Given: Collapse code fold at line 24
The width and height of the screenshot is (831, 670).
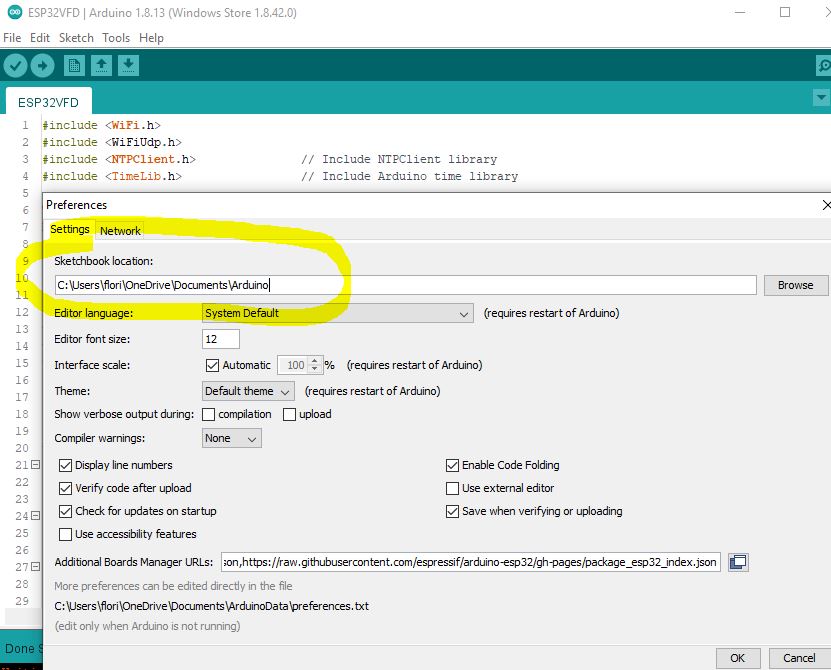Looking at the screenshot, I should [x=36, y=516].
